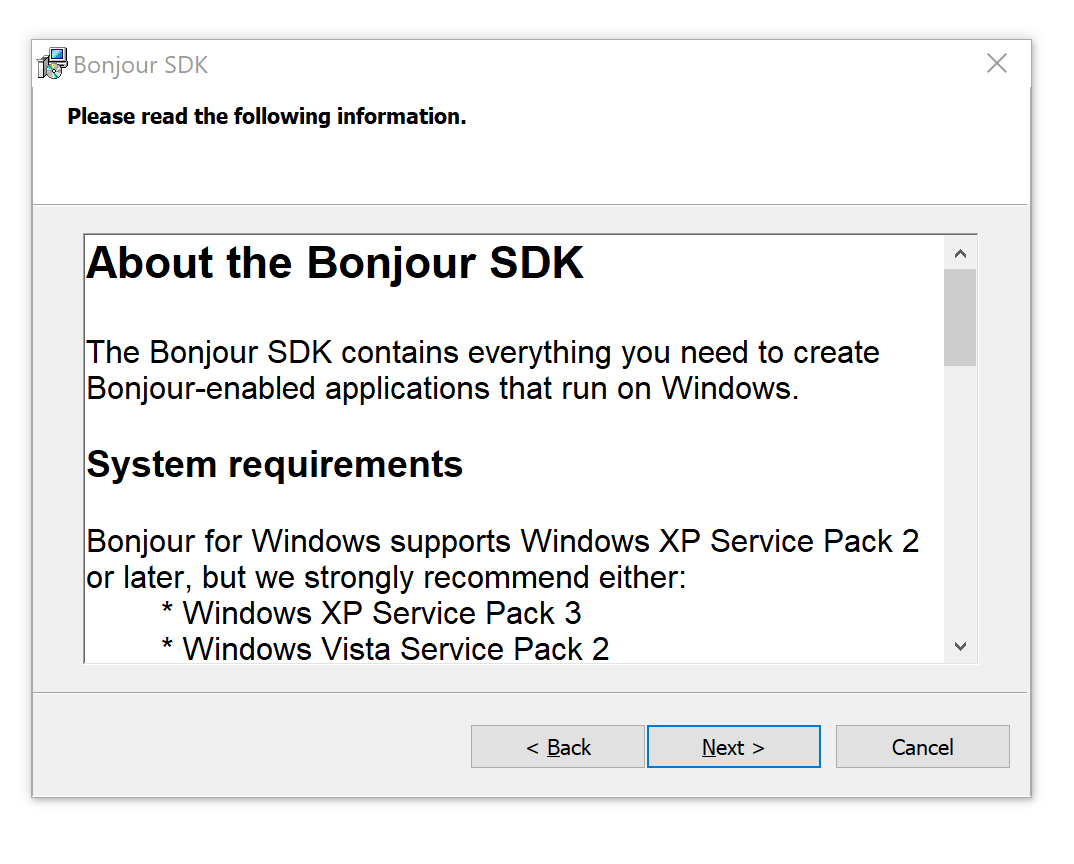Click the "Bonjour for Windows supports" line
This screenshot has width=1074, height=864.
pos(502,542)
